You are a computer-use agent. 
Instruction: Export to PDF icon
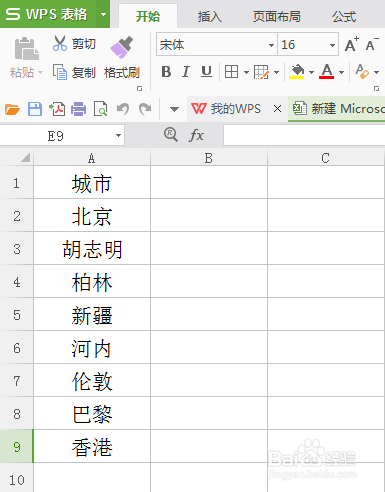tap(57, 109)
